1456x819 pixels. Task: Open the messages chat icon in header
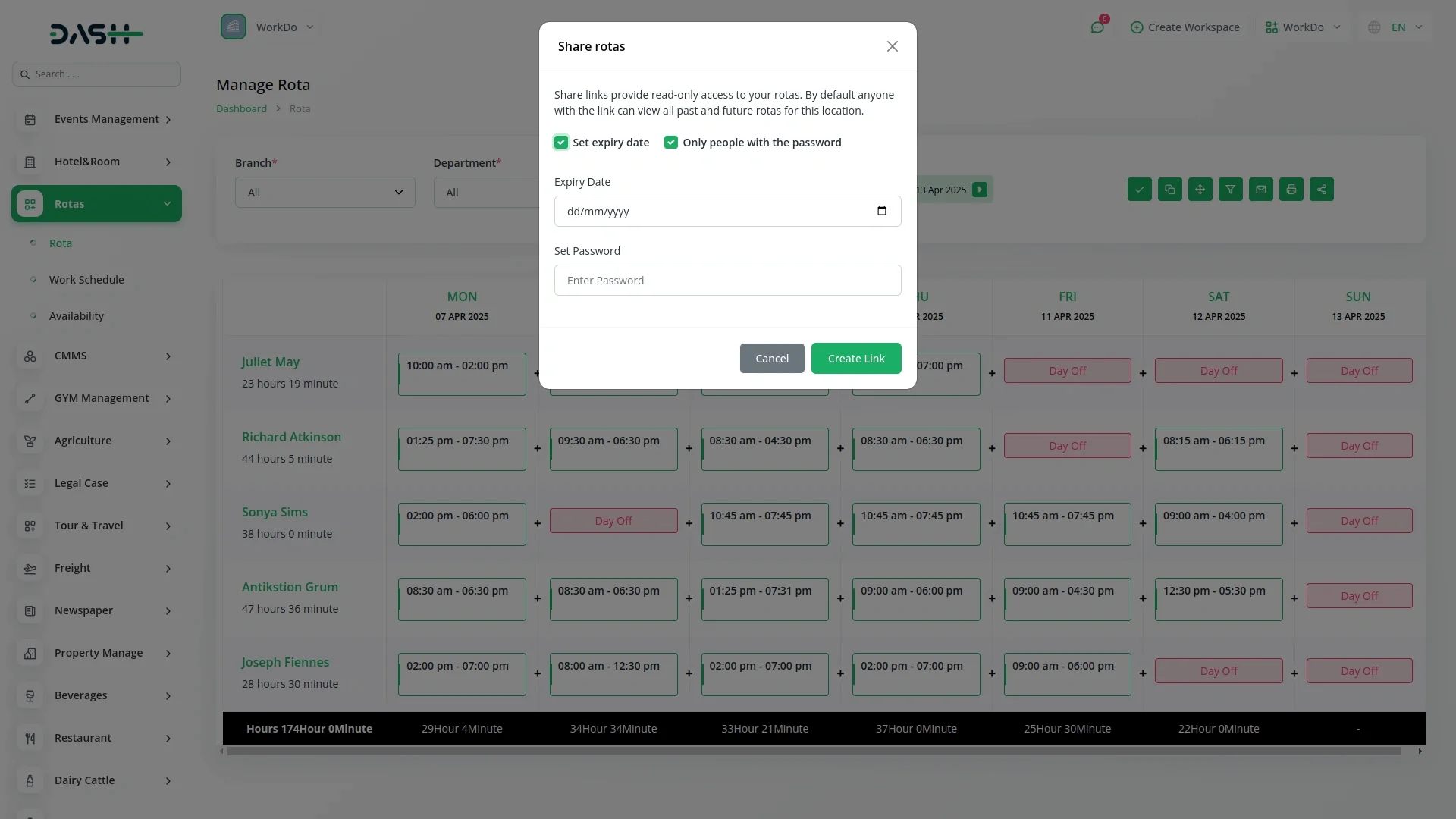(1097, 27)
